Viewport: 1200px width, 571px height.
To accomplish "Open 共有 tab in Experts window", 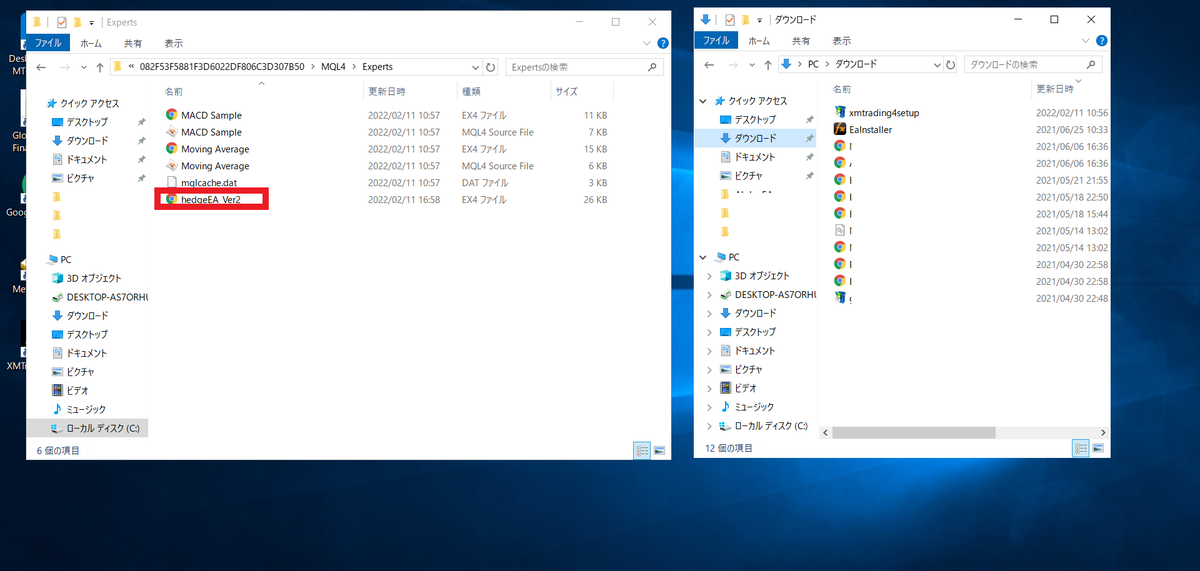I will pos(133,43).
